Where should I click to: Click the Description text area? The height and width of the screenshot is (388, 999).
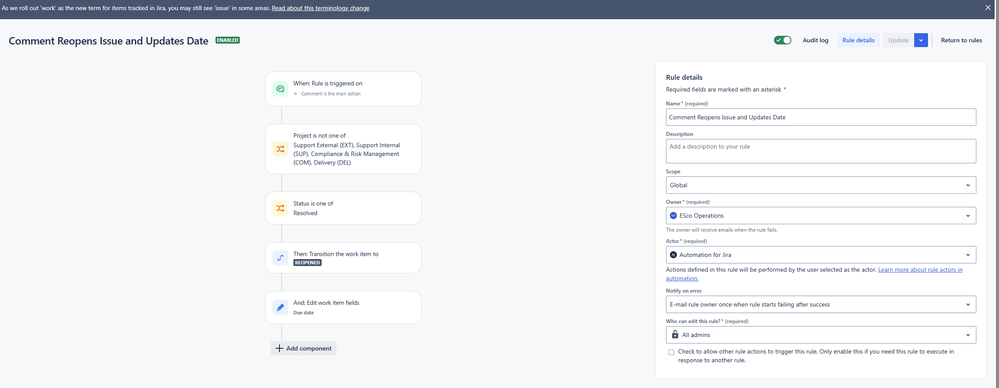click(x=821, y=151)
